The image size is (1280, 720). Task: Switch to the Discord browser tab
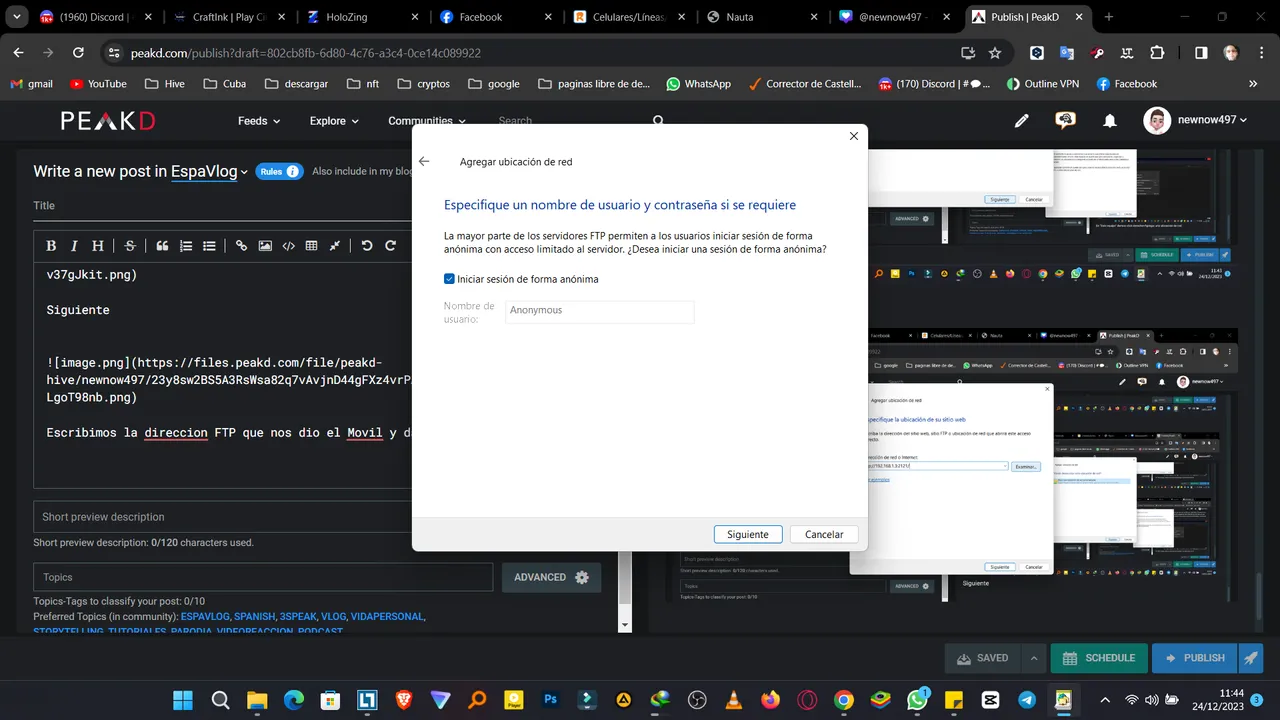95,17
